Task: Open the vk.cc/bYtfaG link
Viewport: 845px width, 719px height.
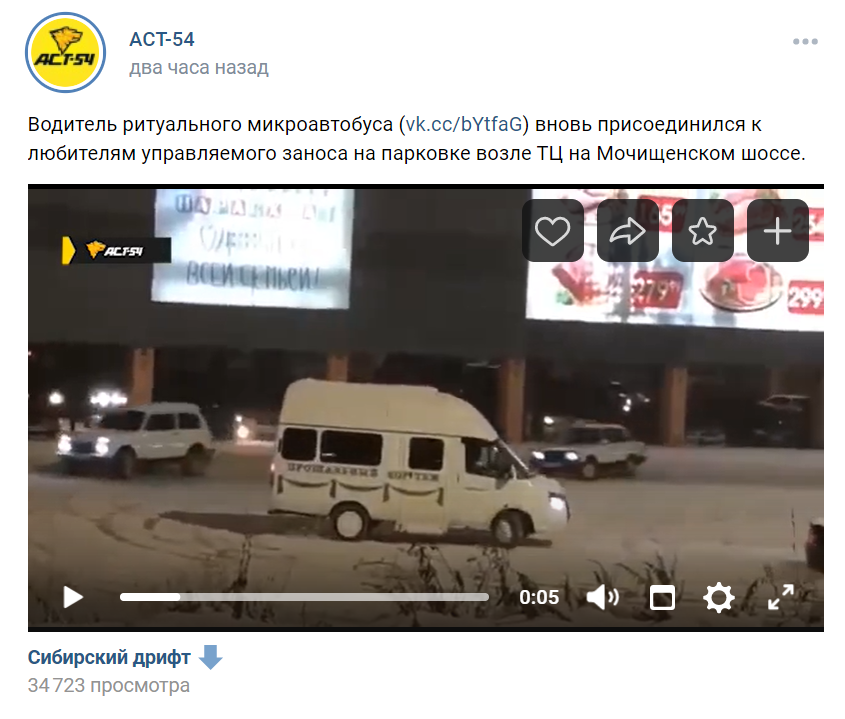Action: click(x=463, y=125)
